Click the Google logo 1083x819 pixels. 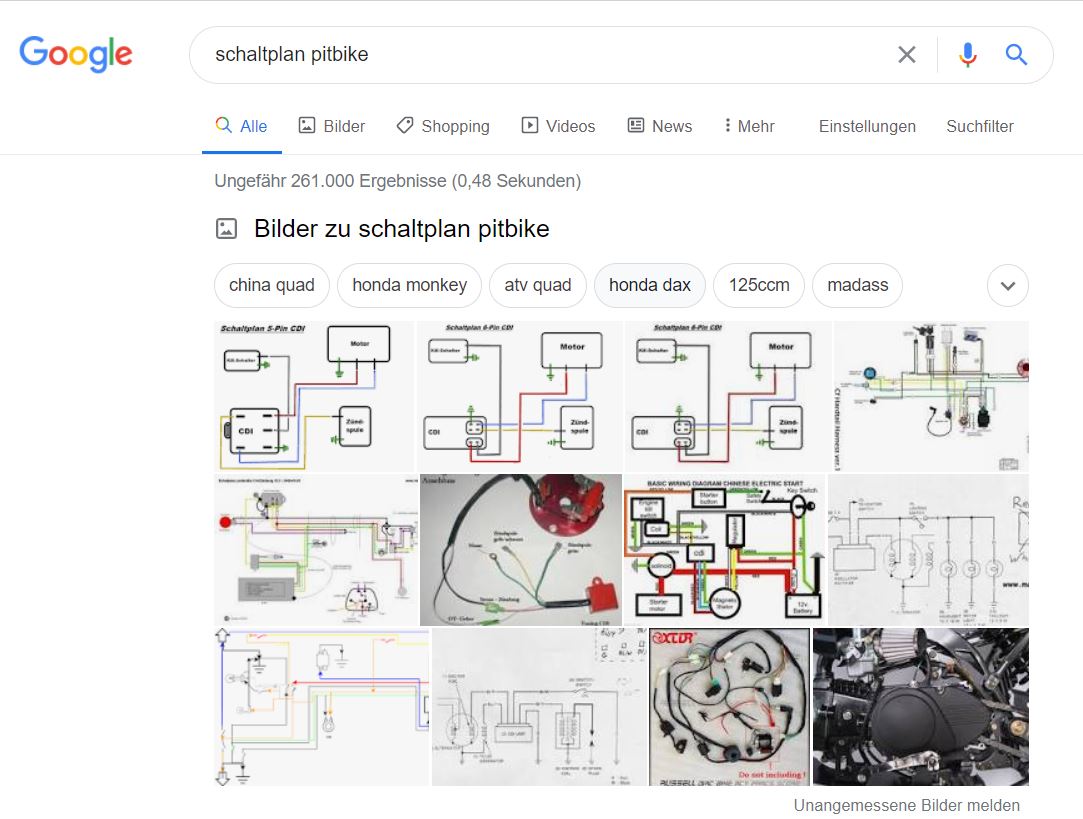tap(76, 54)
